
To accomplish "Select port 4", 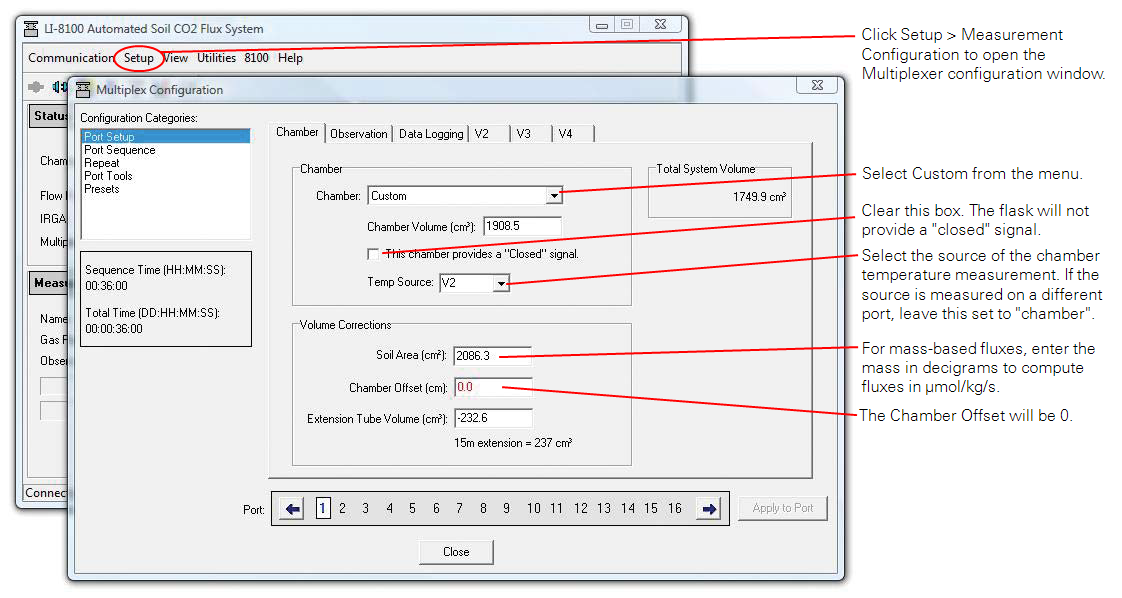I will tap(389, 509).
